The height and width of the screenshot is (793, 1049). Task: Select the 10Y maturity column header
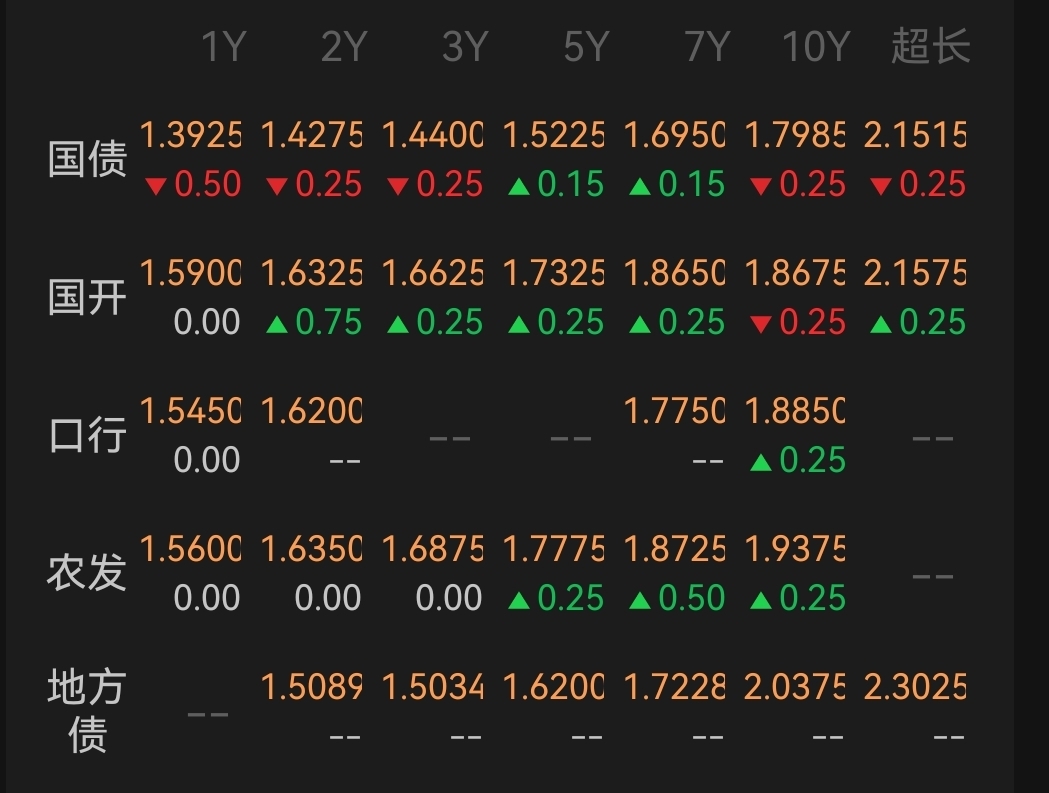(816, 47)
